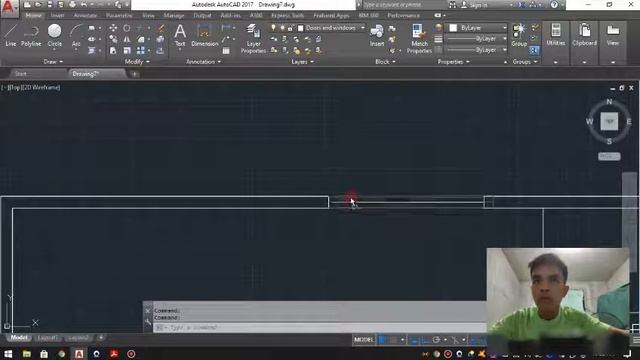This screenshot has height=360, width=640.
Task: Switch to the Layout1 tab
Action: tap(47, 338)
